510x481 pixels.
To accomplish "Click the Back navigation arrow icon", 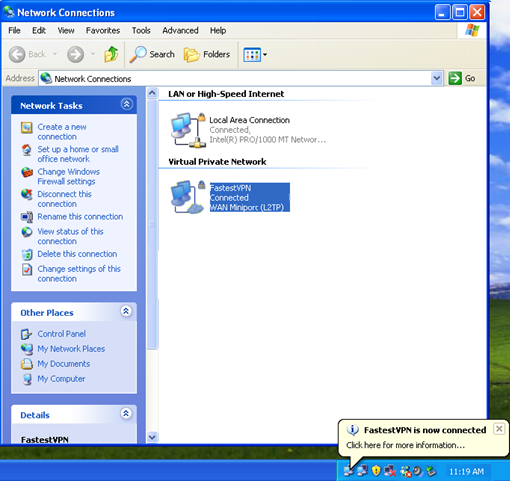I will tap(17, 54).
